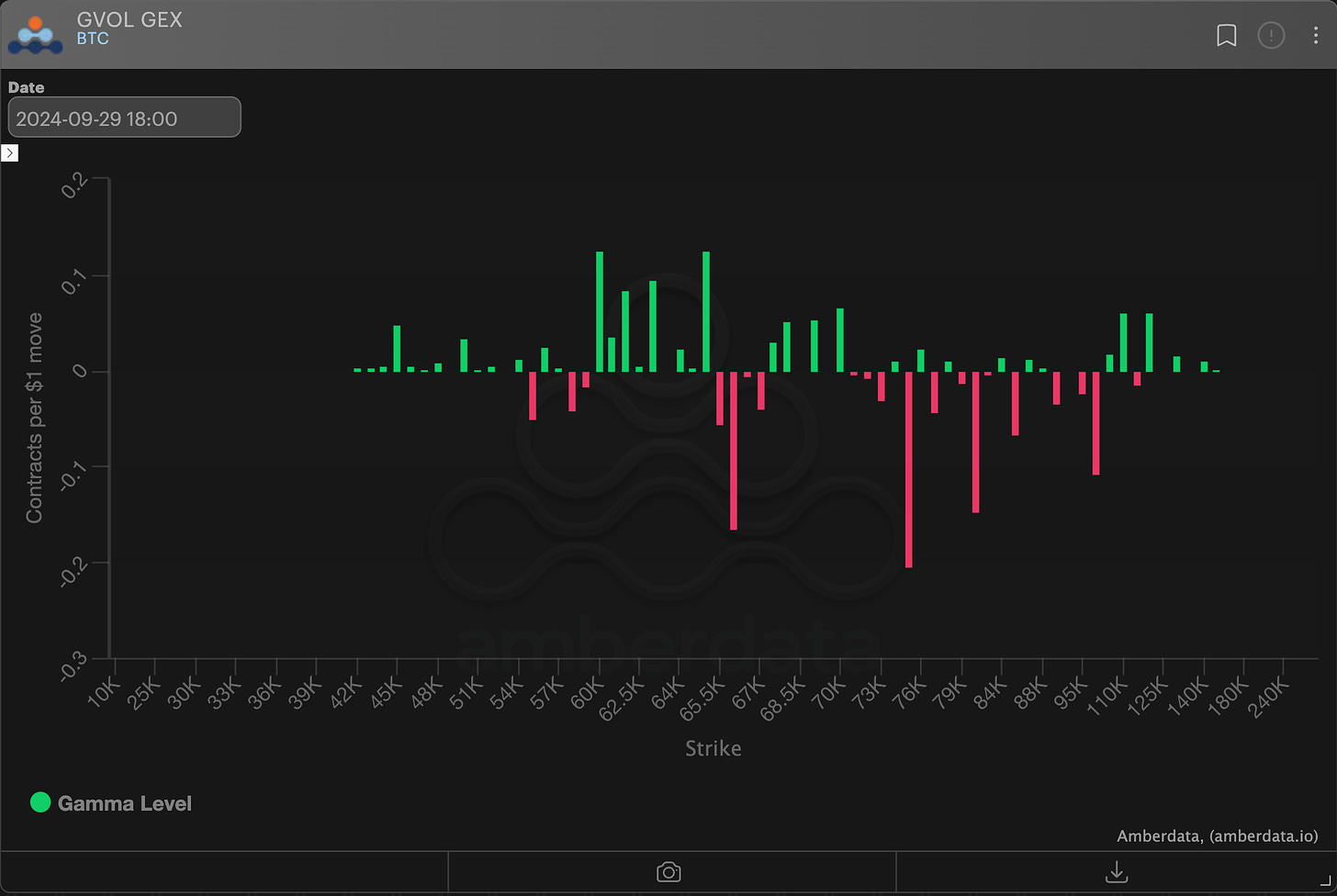The image size is (1337, 896).
Task: Click the bookmark icon in the header
Action: [1226, 36]
